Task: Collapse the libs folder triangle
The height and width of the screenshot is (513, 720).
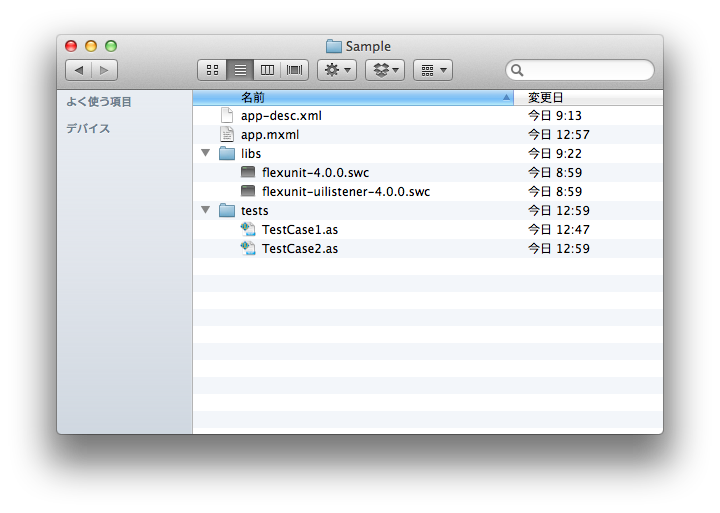Action: (206, 153)
